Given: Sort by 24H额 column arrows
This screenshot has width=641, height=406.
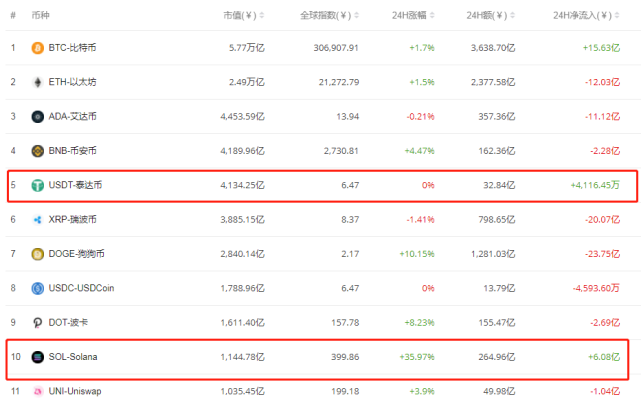Looking at the screenshot, I should pos(513,16).
